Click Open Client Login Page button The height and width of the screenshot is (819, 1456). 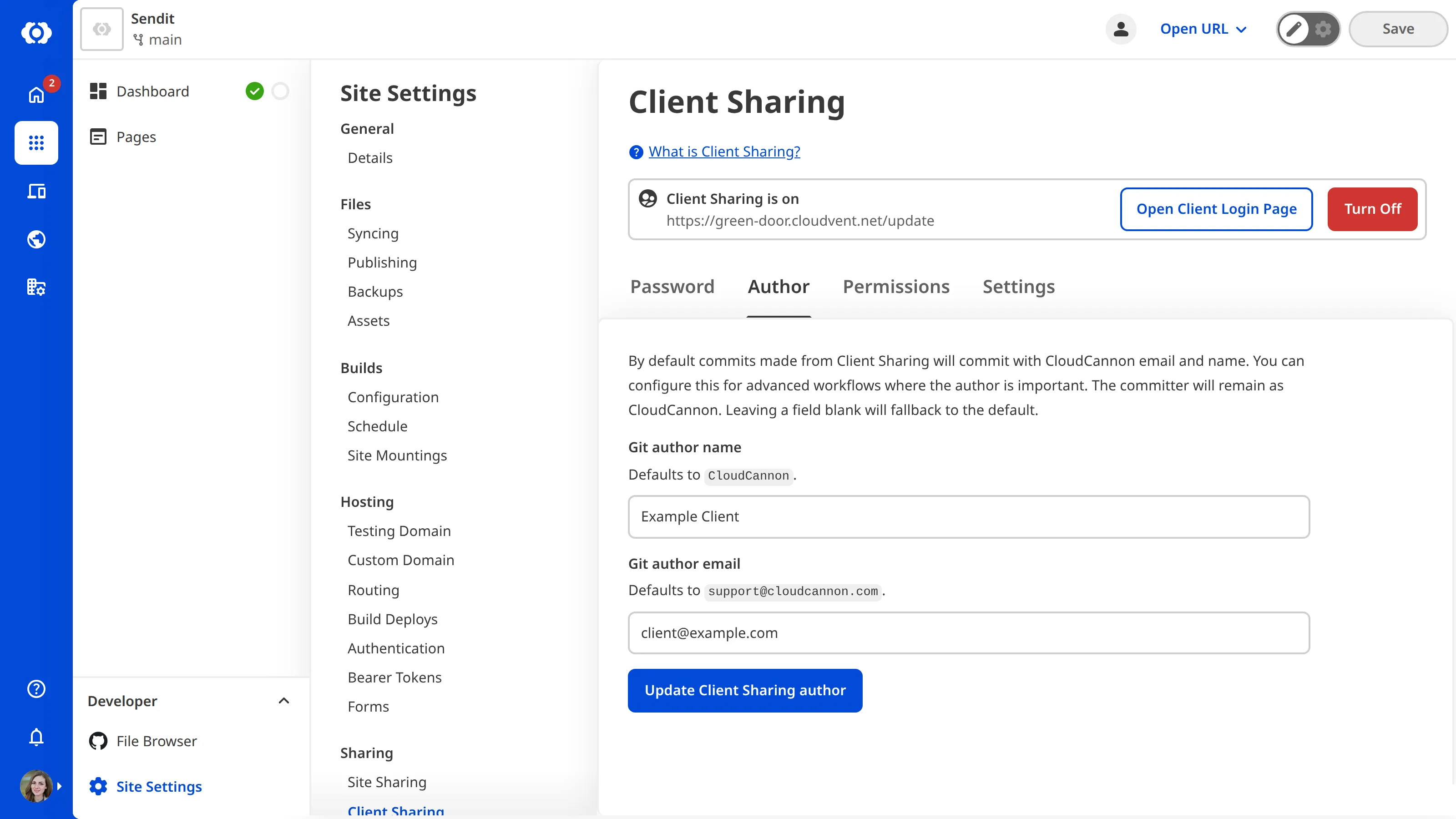(x=1216, y=209)
